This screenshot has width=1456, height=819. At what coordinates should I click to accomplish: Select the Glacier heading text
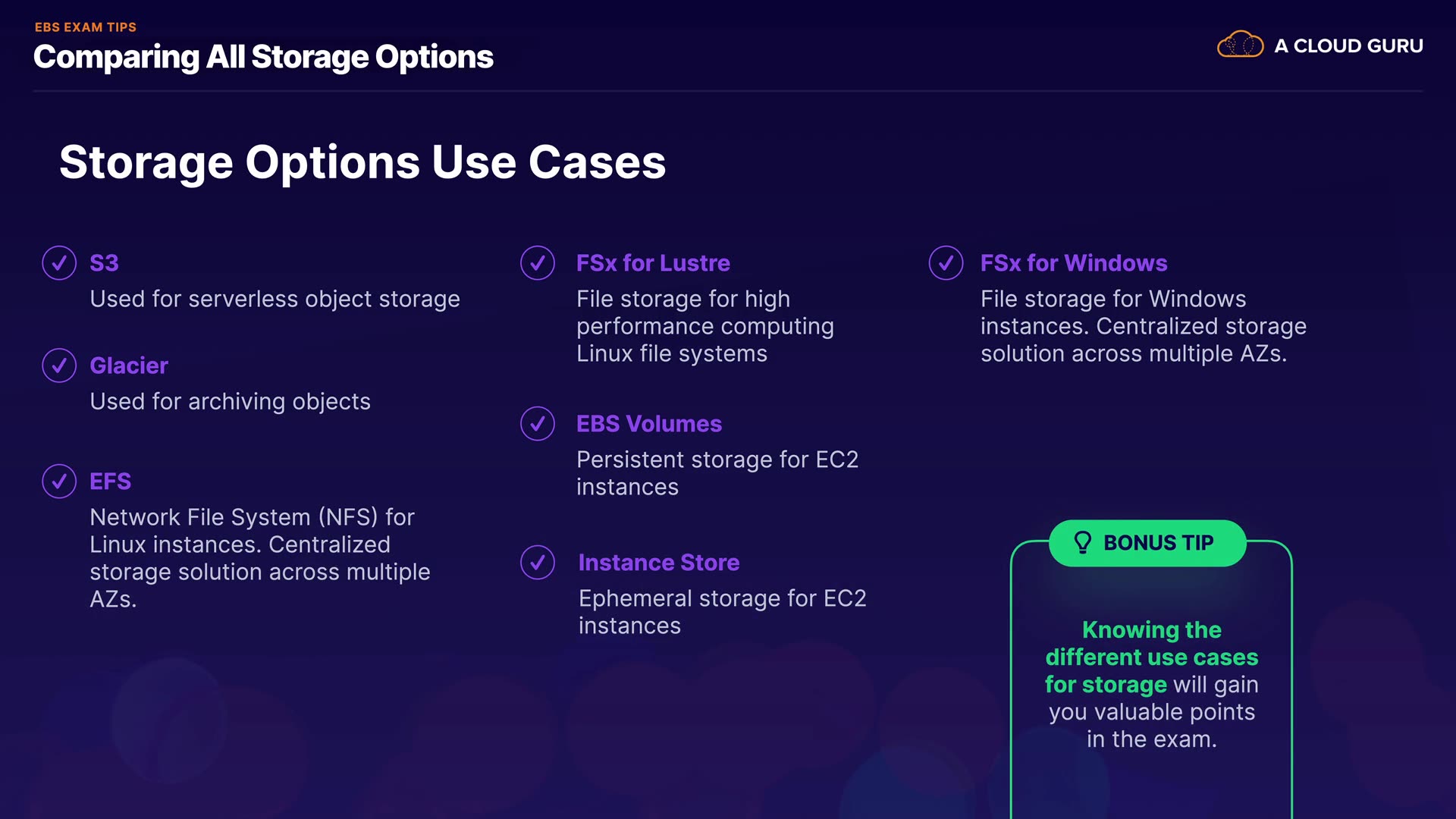point(129,366)
